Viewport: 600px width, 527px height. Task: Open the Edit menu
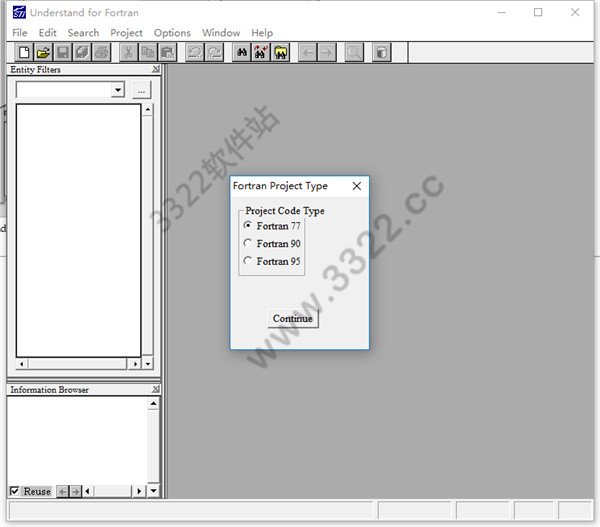point(47,33)
